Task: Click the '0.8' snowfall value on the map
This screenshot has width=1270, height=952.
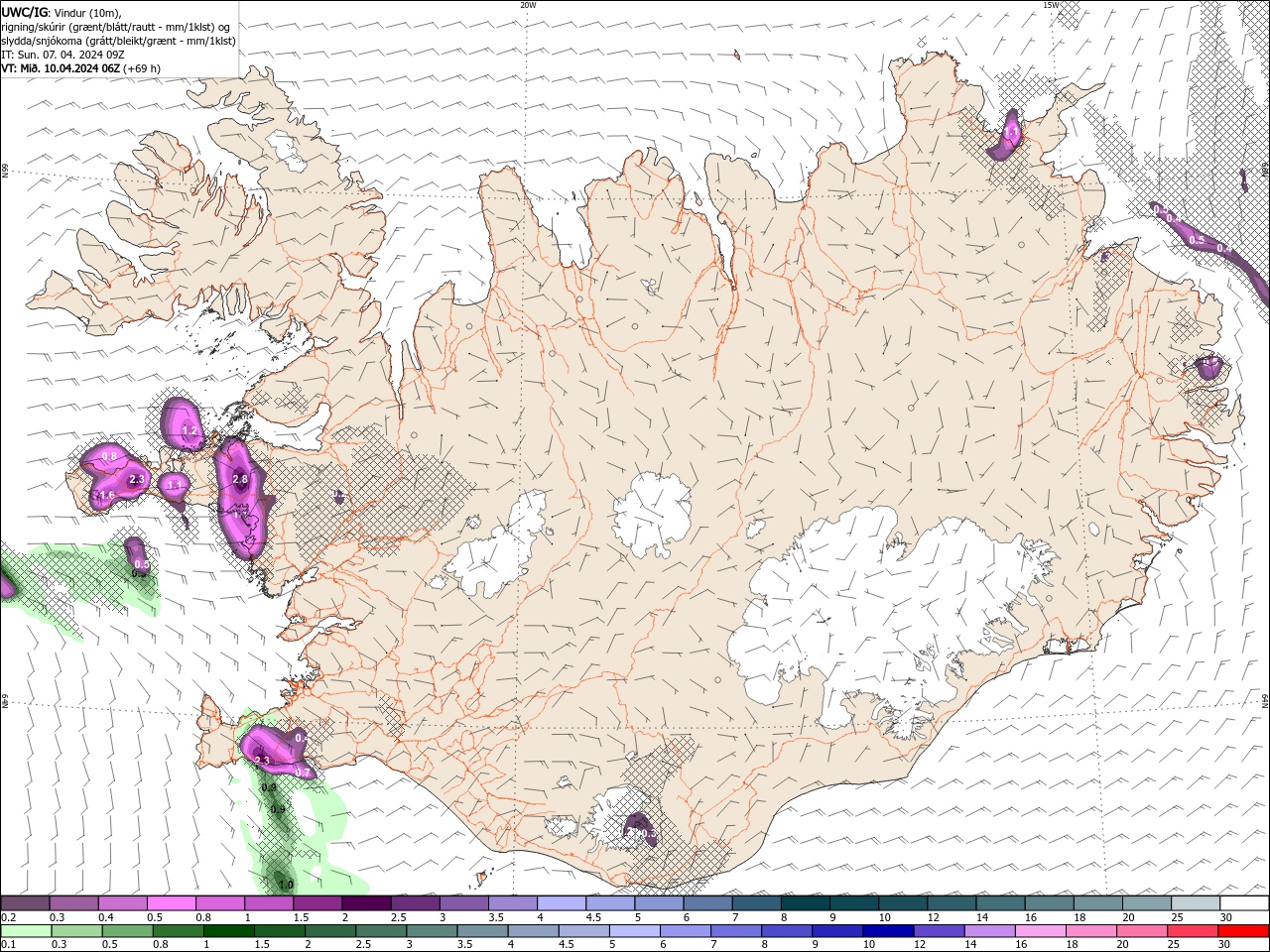Action: coord(109,456)
